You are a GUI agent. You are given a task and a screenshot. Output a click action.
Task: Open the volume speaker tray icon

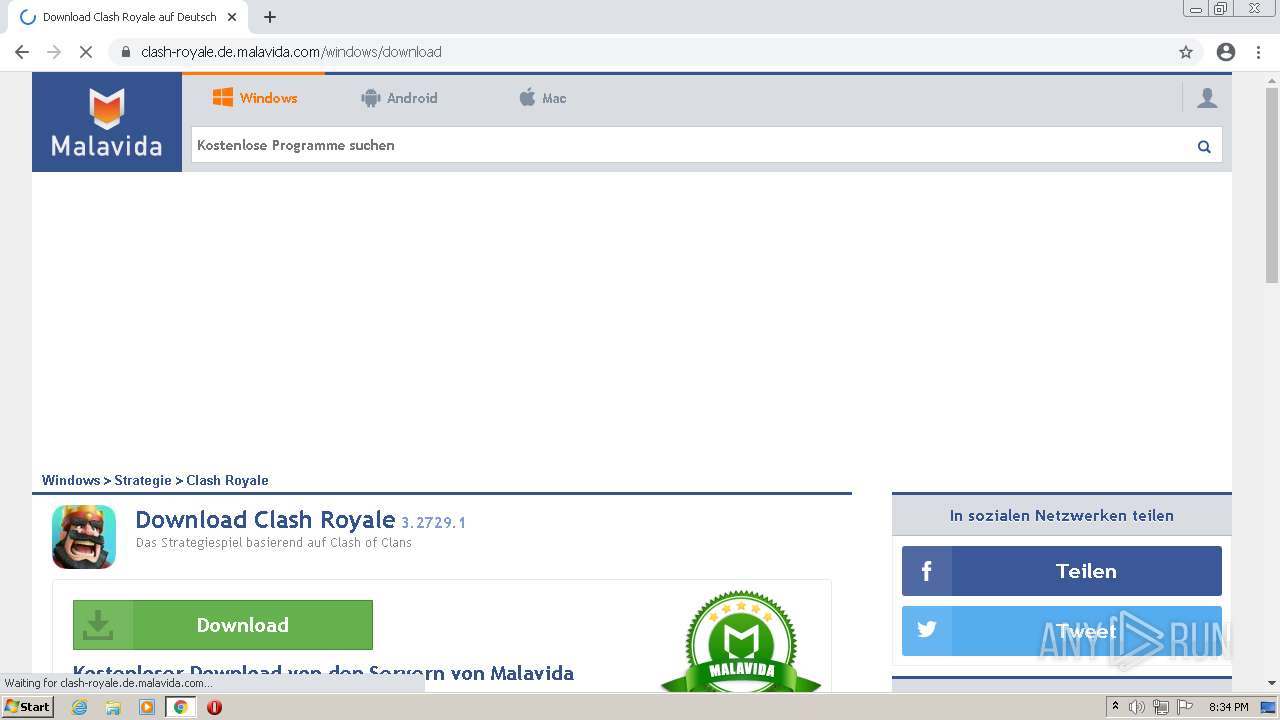coord(1137,707)
